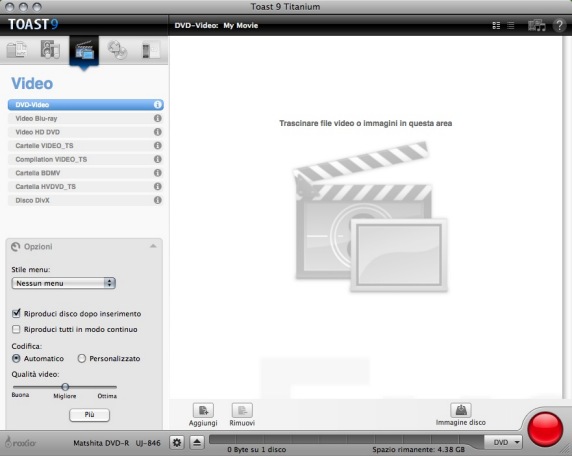Enable Riproduci tutti in modo continuo
This screenshot has width=572, height=456.
click(x=16, y=329)
